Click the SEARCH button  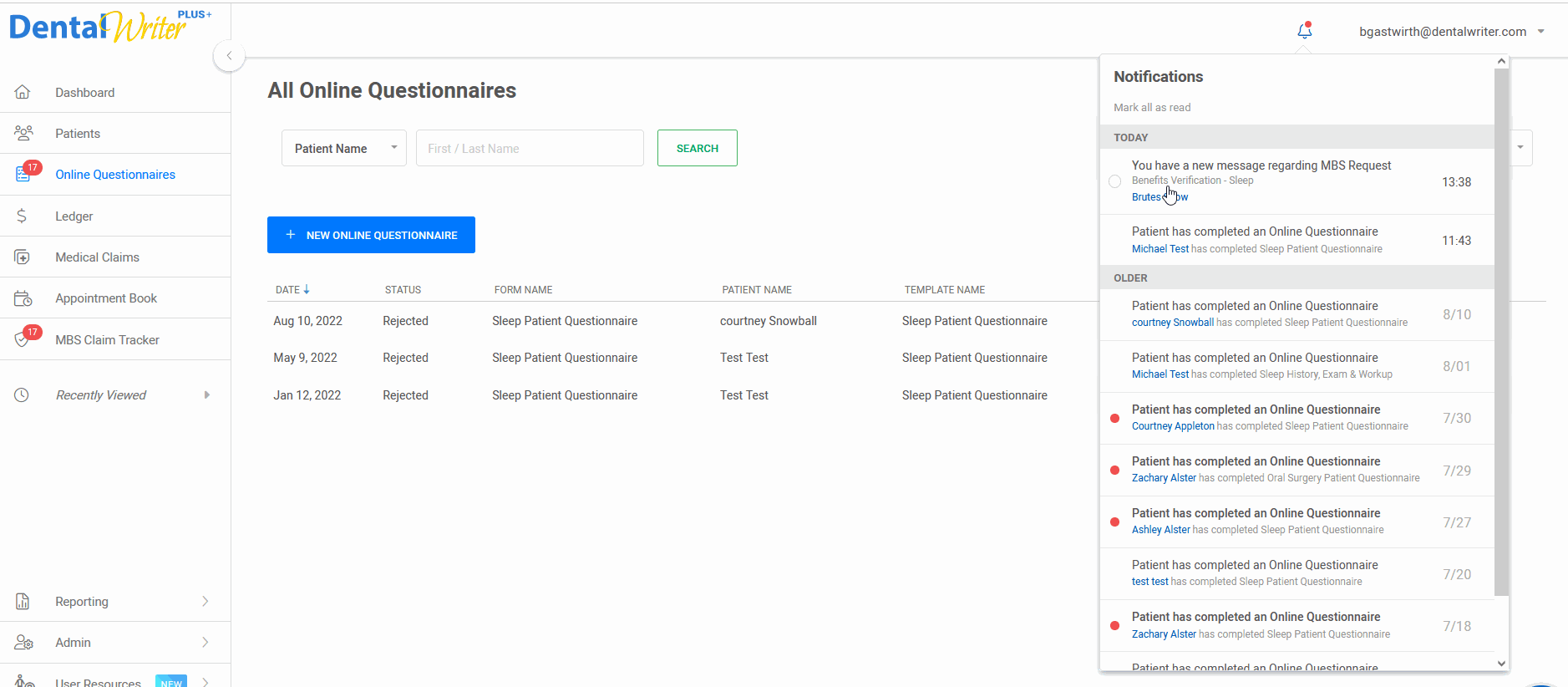[697, 148]
